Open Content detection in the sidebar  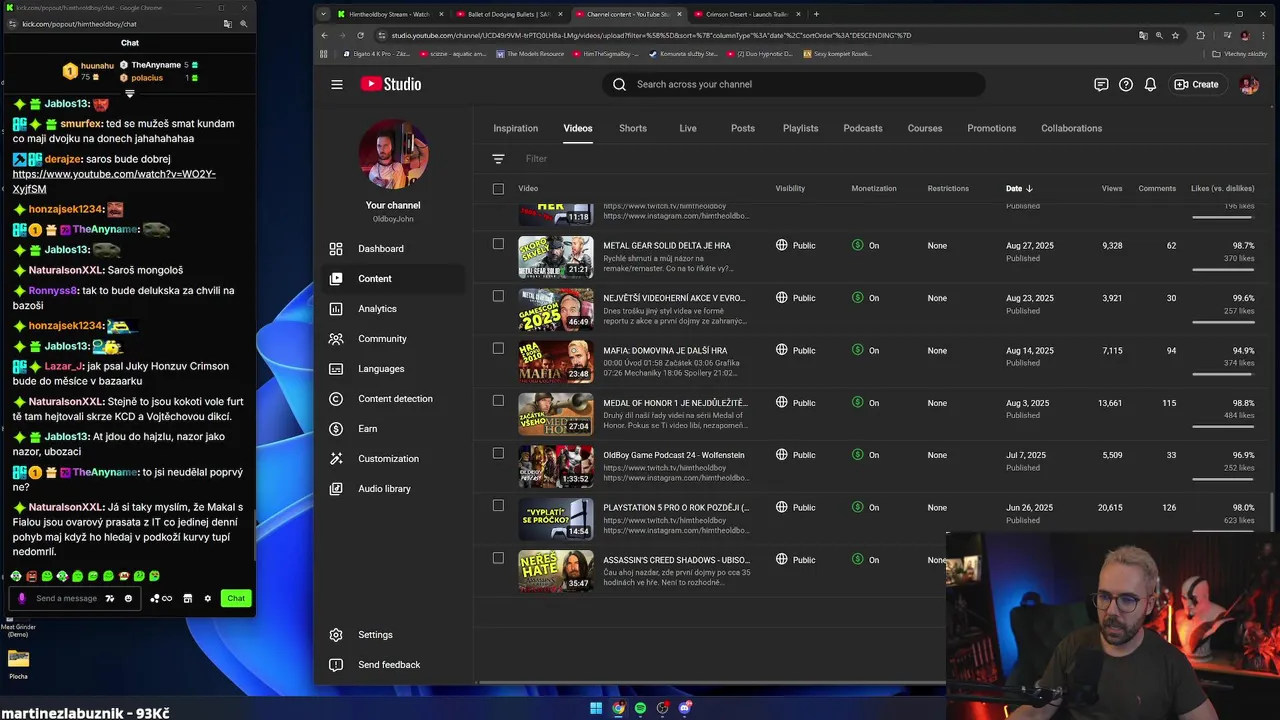point(395,398)
